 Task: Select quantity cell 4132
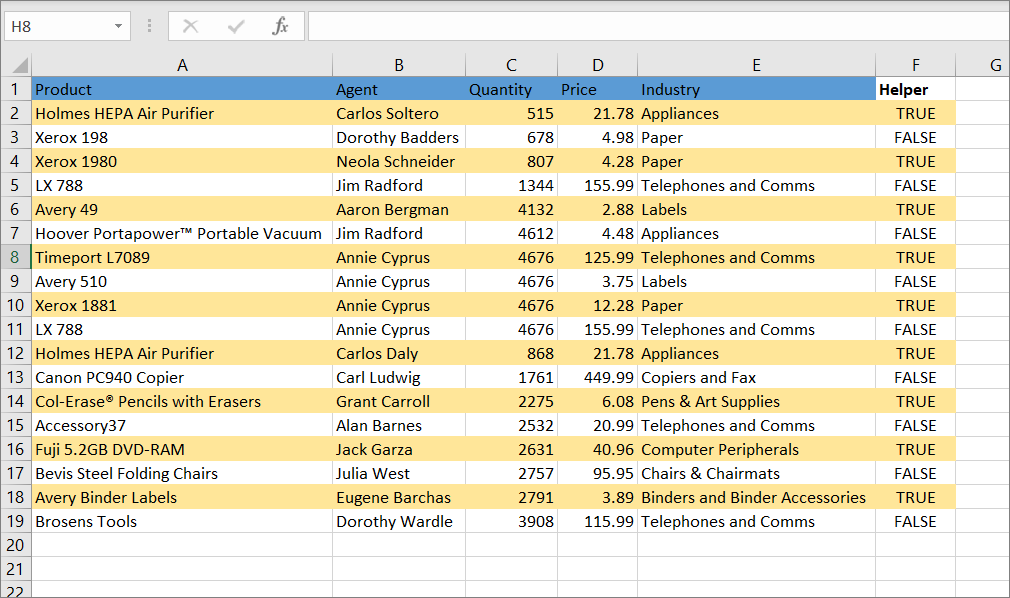click(x=511, y=209)
